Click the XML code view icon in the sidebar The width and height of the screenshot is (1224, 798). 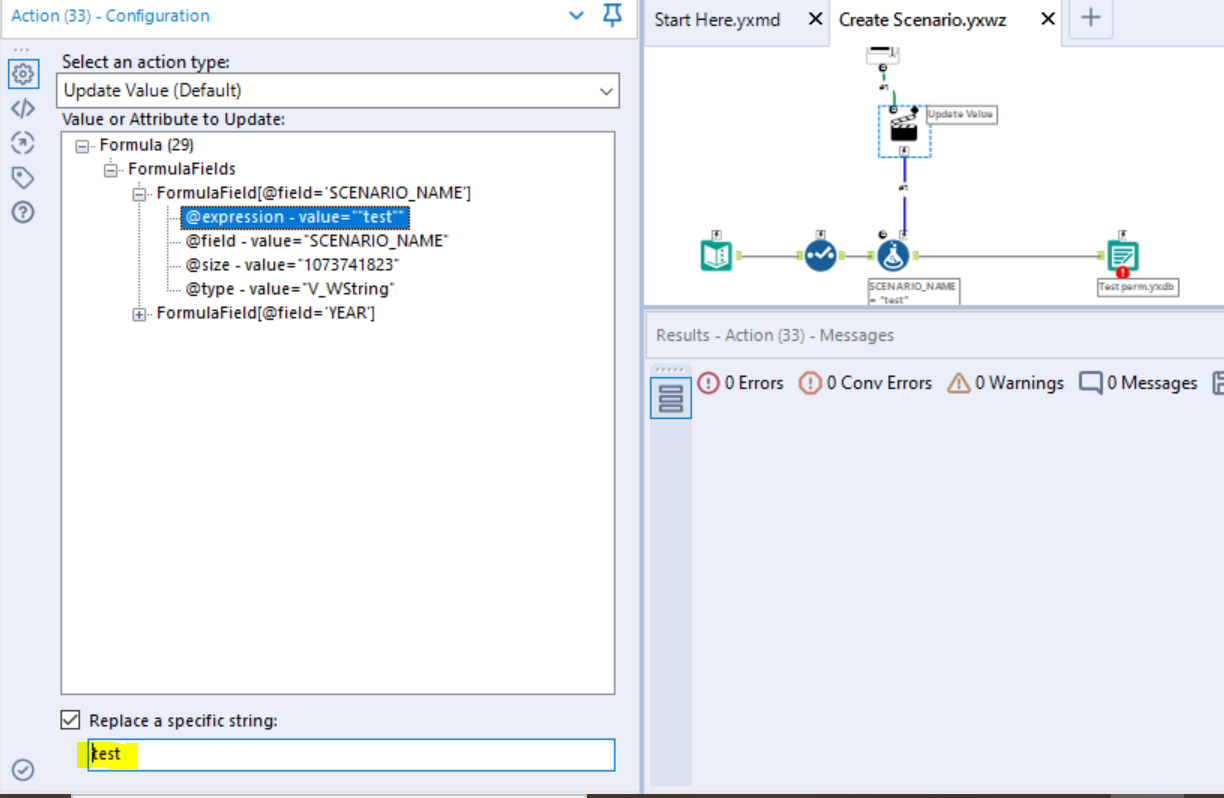[23, 108]
